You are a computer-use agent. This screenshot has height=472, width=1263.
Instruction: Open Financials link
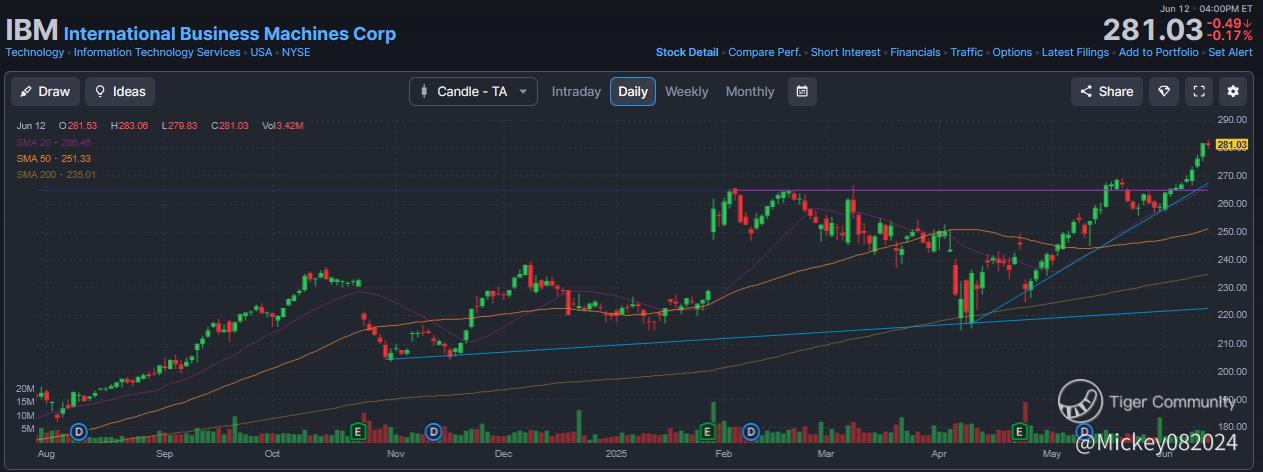click(915, 52)
